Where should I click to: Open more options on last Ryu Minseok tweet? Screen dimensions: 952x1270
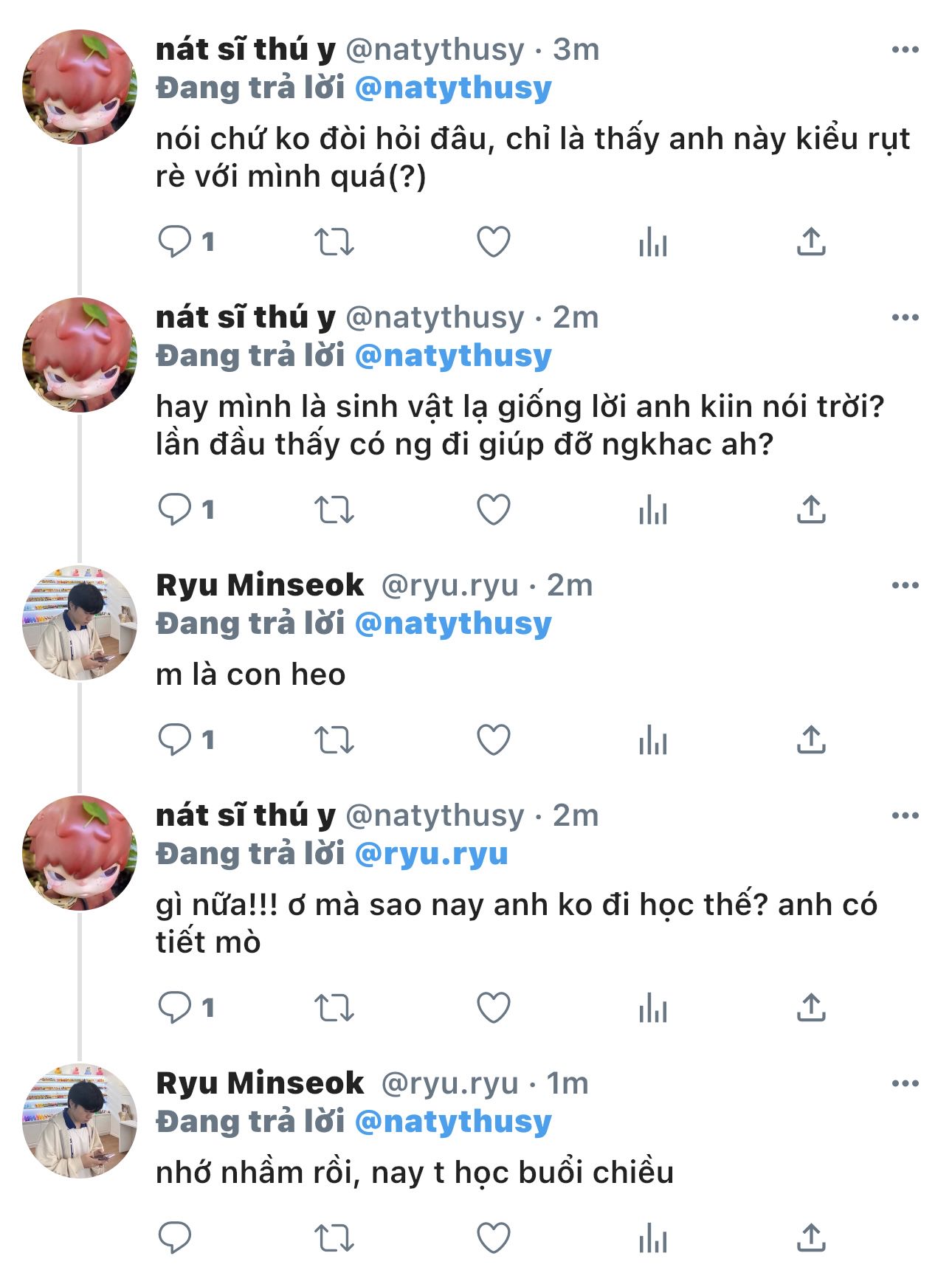[905, 1084]
